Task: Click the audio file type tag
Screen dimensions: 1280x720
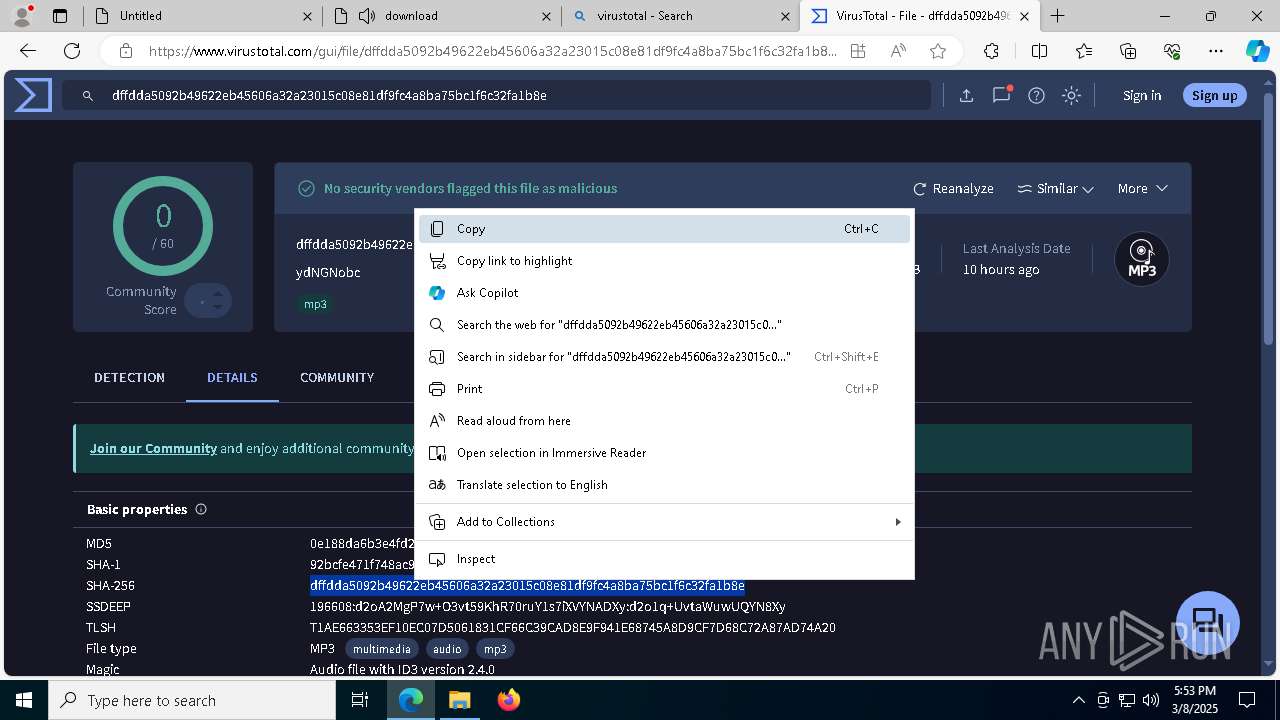Action: click(x=447, y=649)
